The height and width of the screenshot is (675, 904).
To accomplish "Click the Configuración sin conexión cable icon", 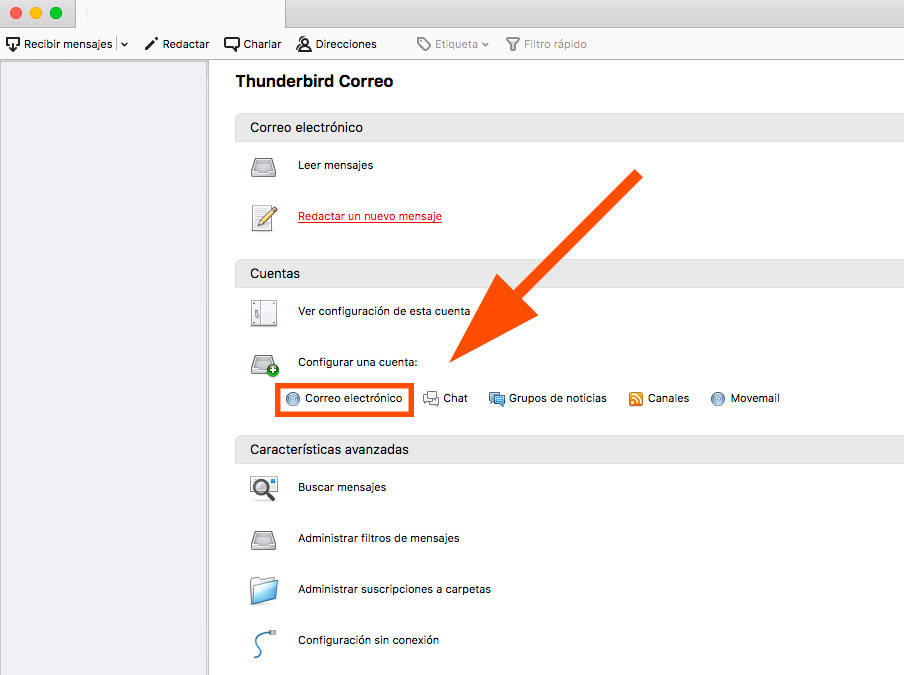I will 263,640.
